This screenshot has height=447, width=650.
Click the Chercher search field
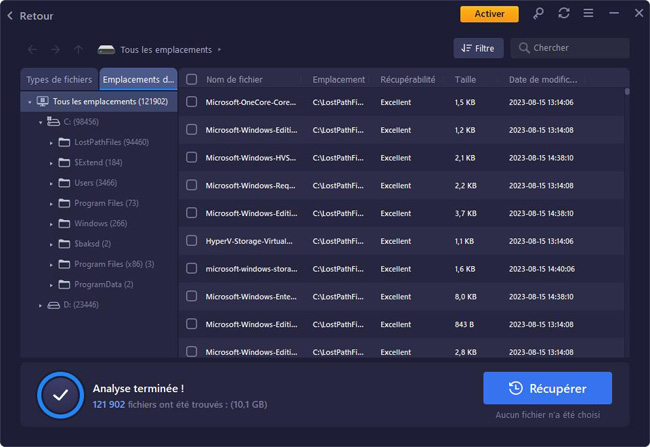coord(570,48)
